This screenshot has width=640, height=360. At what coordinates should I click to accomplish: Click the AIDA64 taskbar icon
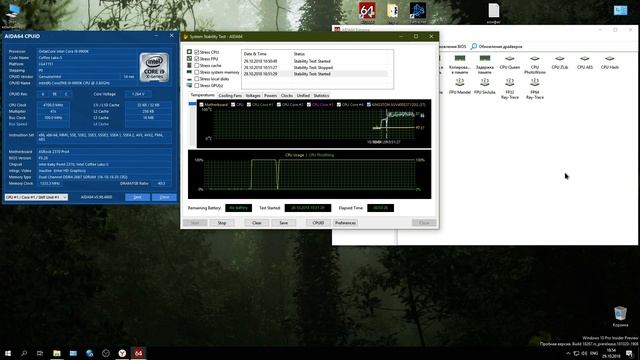(x=138, y=353)
